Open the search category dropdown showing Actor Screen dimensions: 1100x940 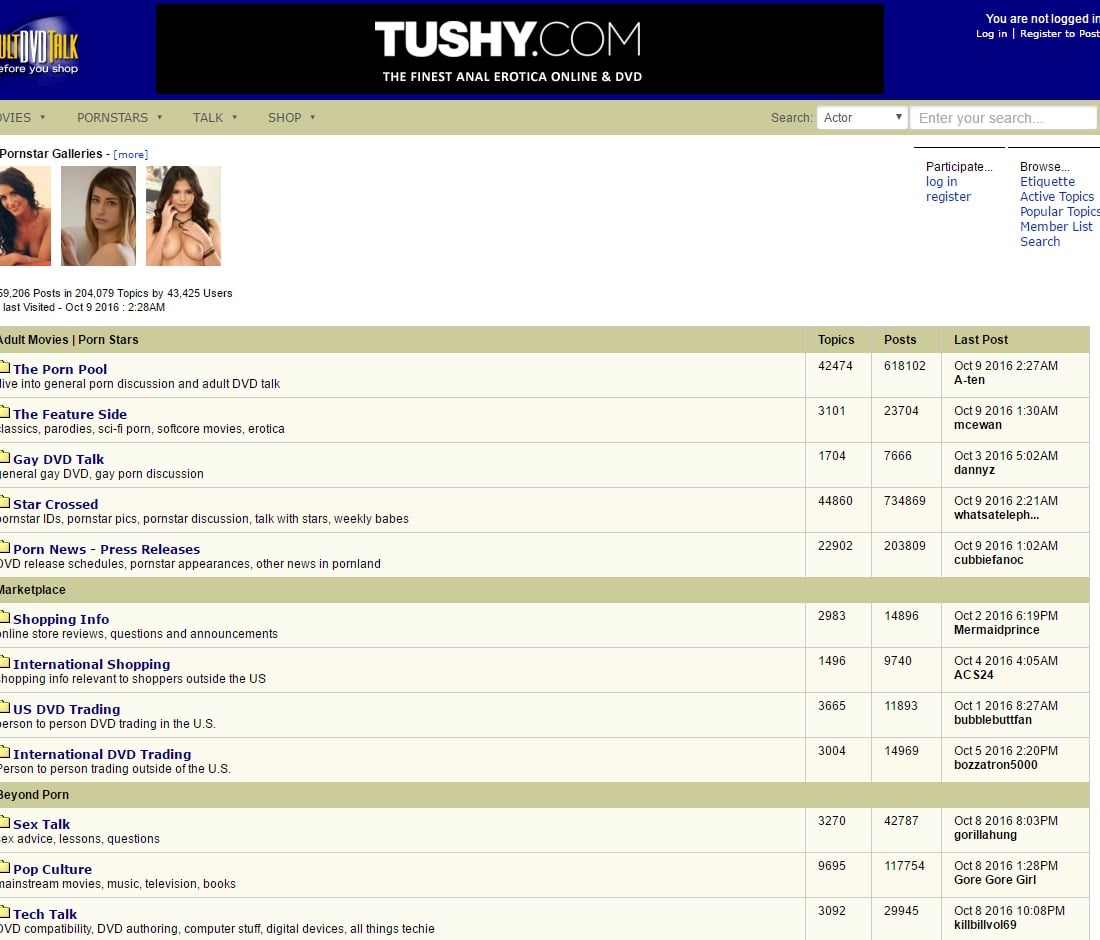coord(862,118)
